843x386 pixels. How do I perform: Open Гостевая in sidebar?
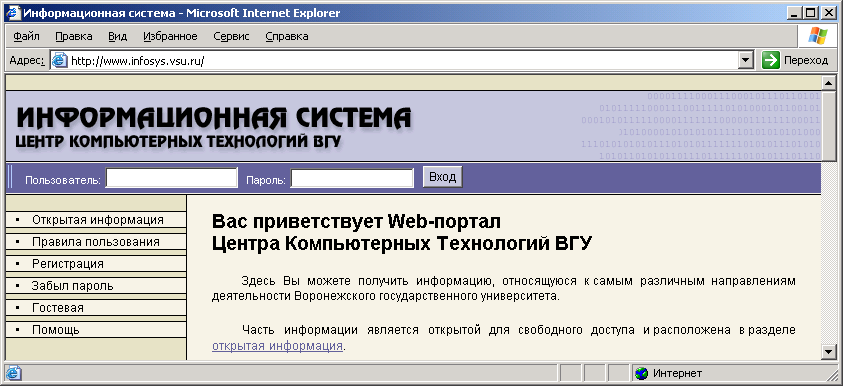point(96,308)
